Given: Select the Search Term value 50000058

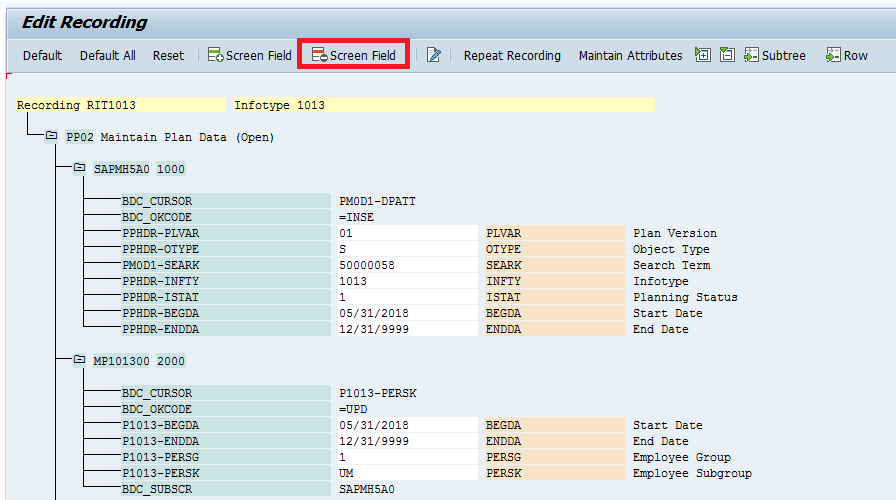Looking at the screenshot, I should pos(407,265).
